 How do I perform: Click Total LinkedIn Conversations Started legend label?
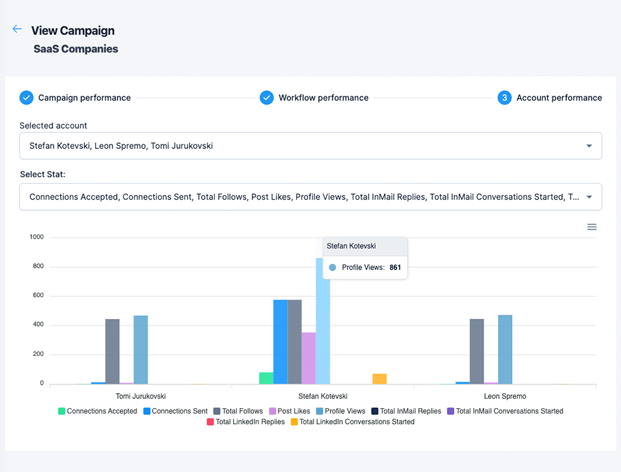pyautogui.click(x=358, y=422)
